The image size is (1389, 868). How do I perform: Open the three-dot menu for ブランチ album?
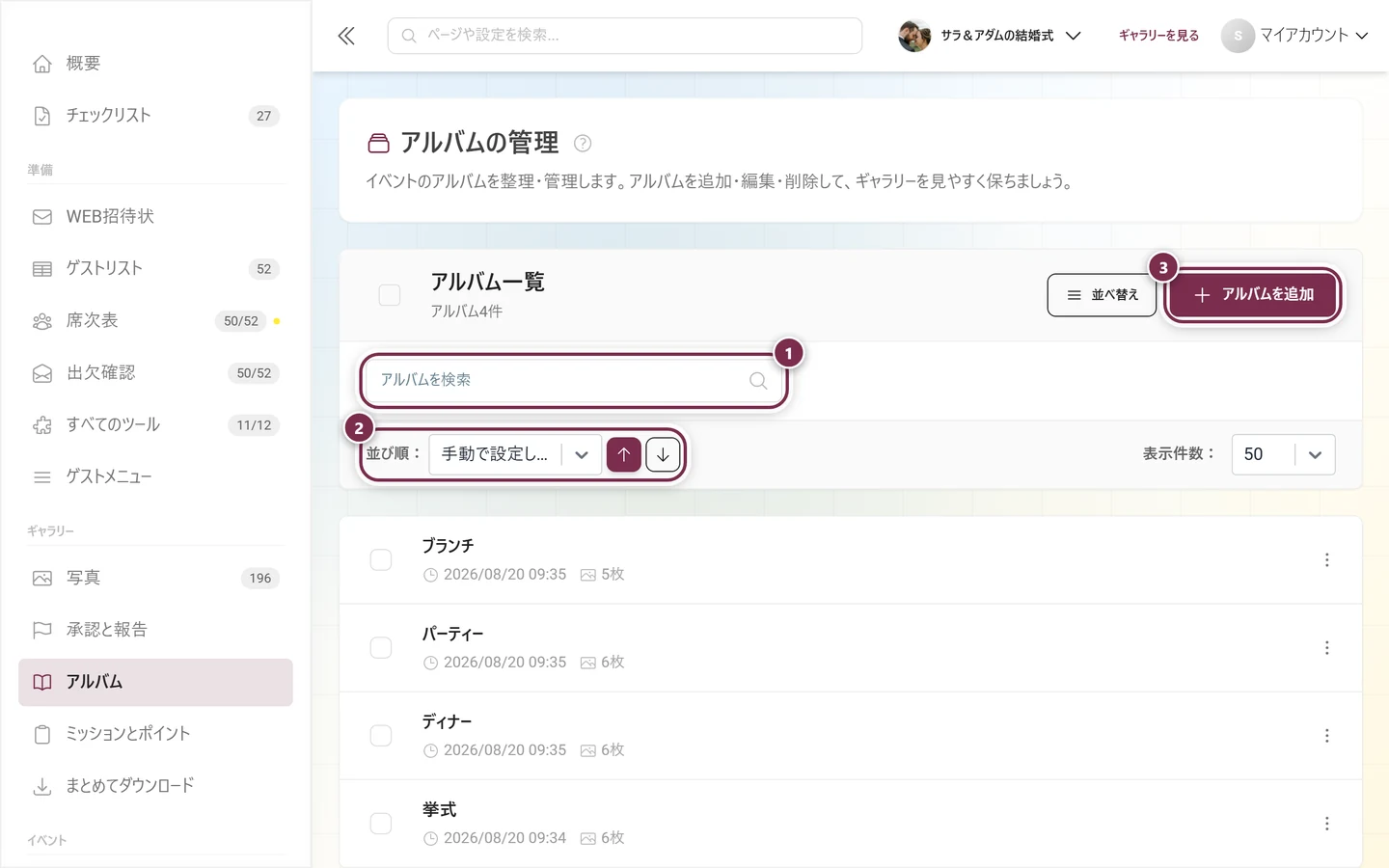1327,560
